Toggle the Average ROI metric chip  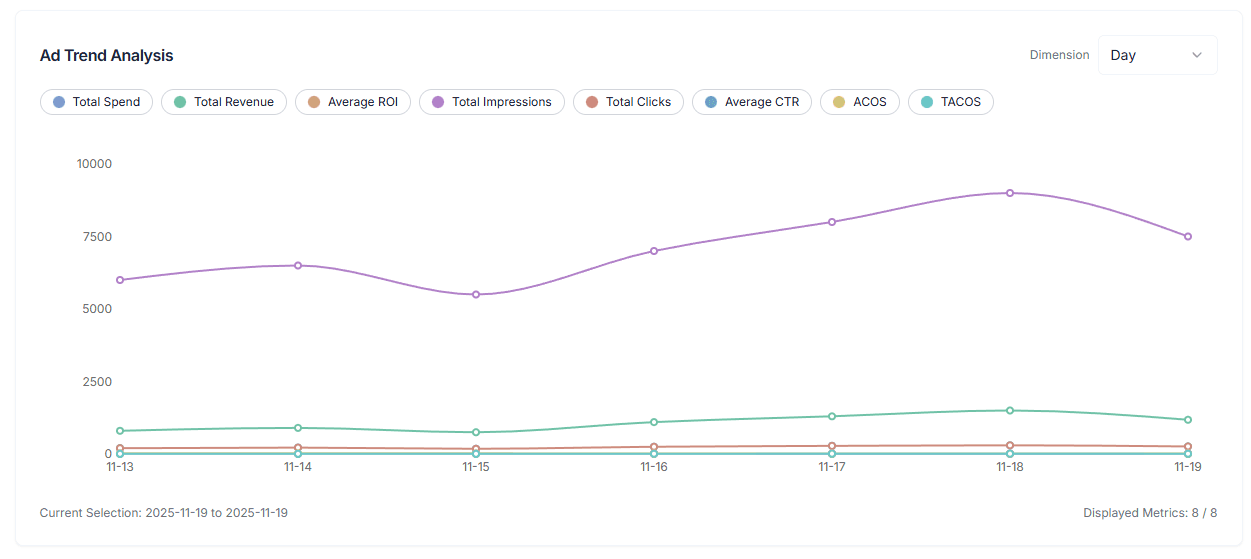click(353, 102)
